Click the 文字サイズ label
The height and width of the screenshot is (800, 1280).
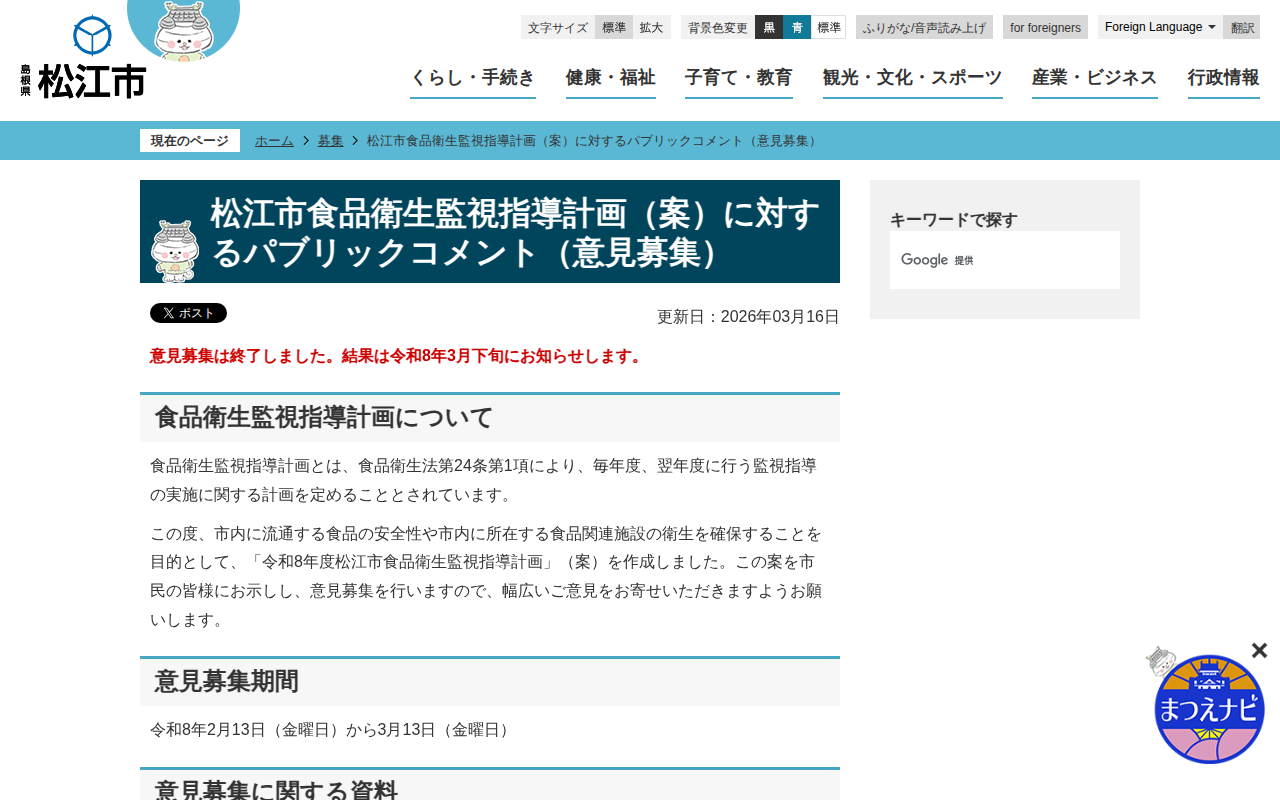pyautogui.click(x=558, y=27)
